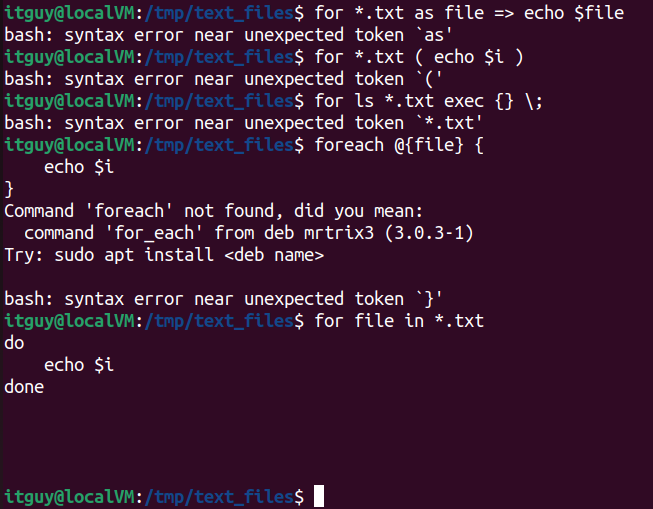Click the 'for file in *.txt' command
Screen dimensions: 653x509
399,321
